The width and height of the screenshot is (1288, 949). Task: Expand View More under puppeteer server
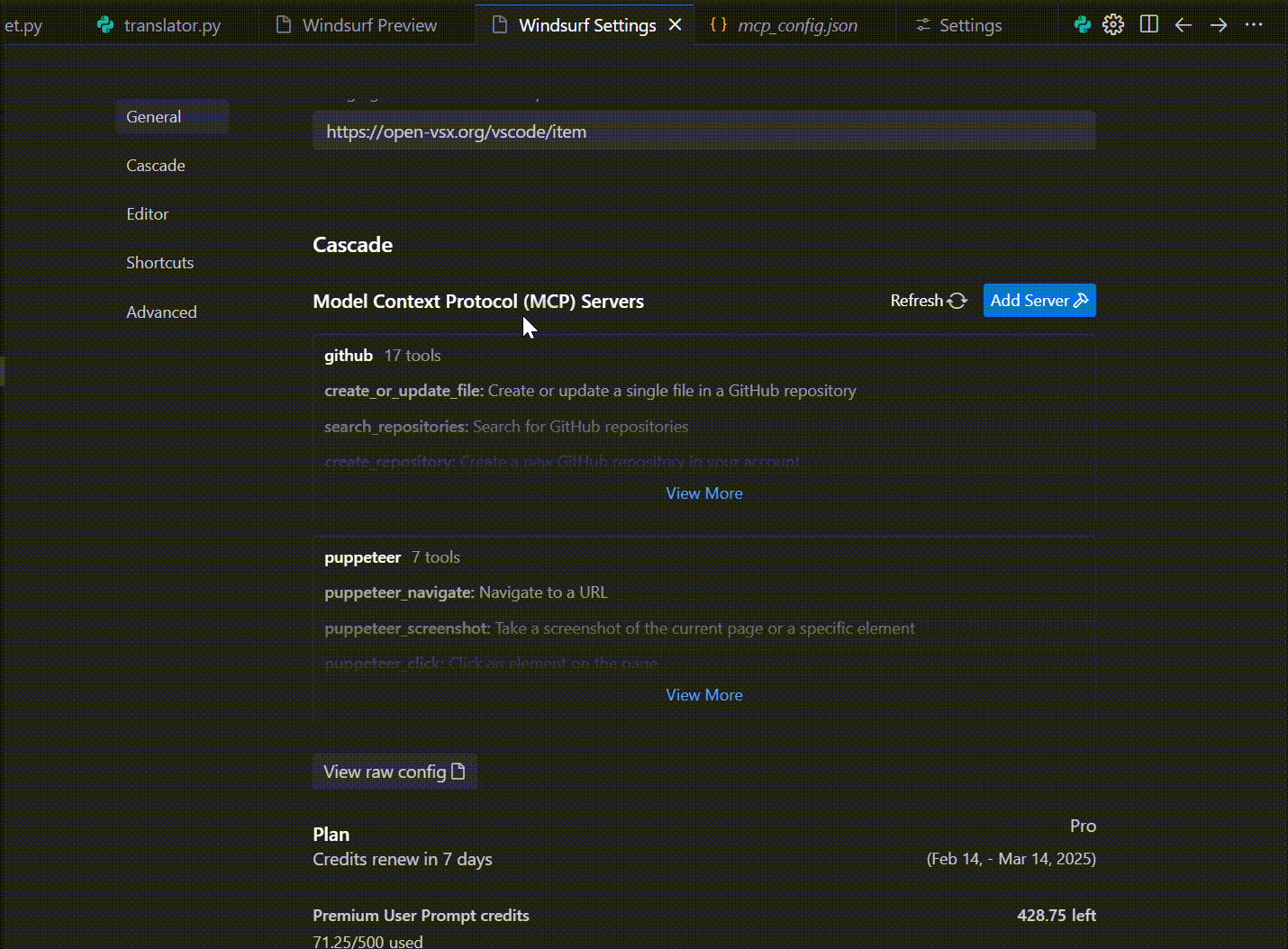point(704,695)
